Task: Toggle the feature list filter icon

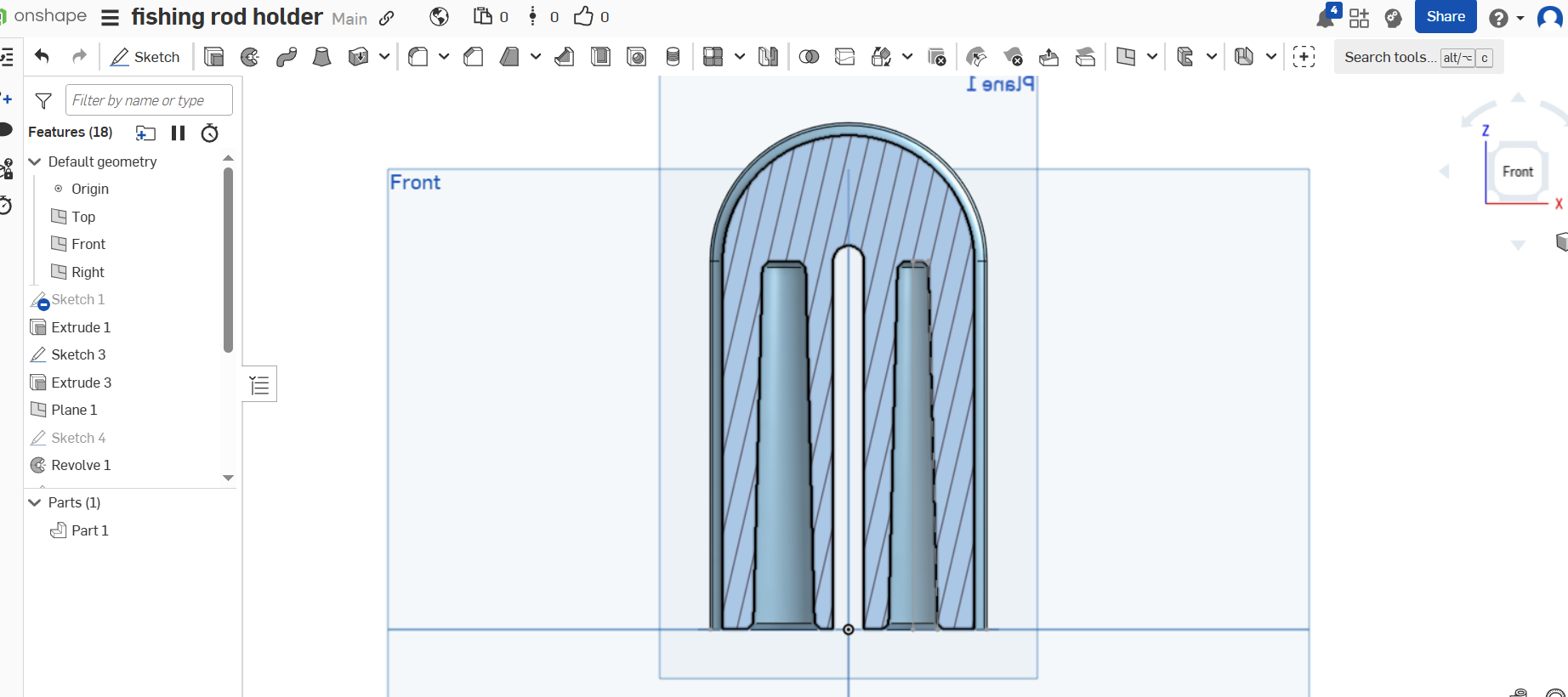Action: tap(43, 100)
